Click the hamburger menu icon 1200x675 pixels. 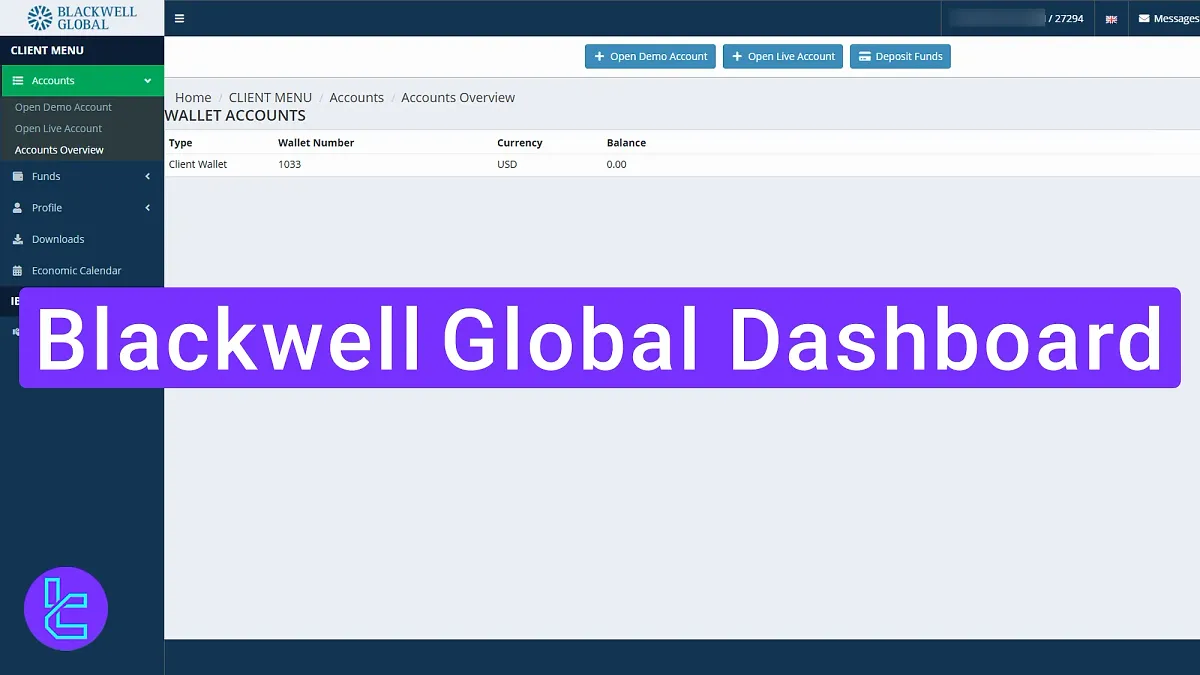179,17
